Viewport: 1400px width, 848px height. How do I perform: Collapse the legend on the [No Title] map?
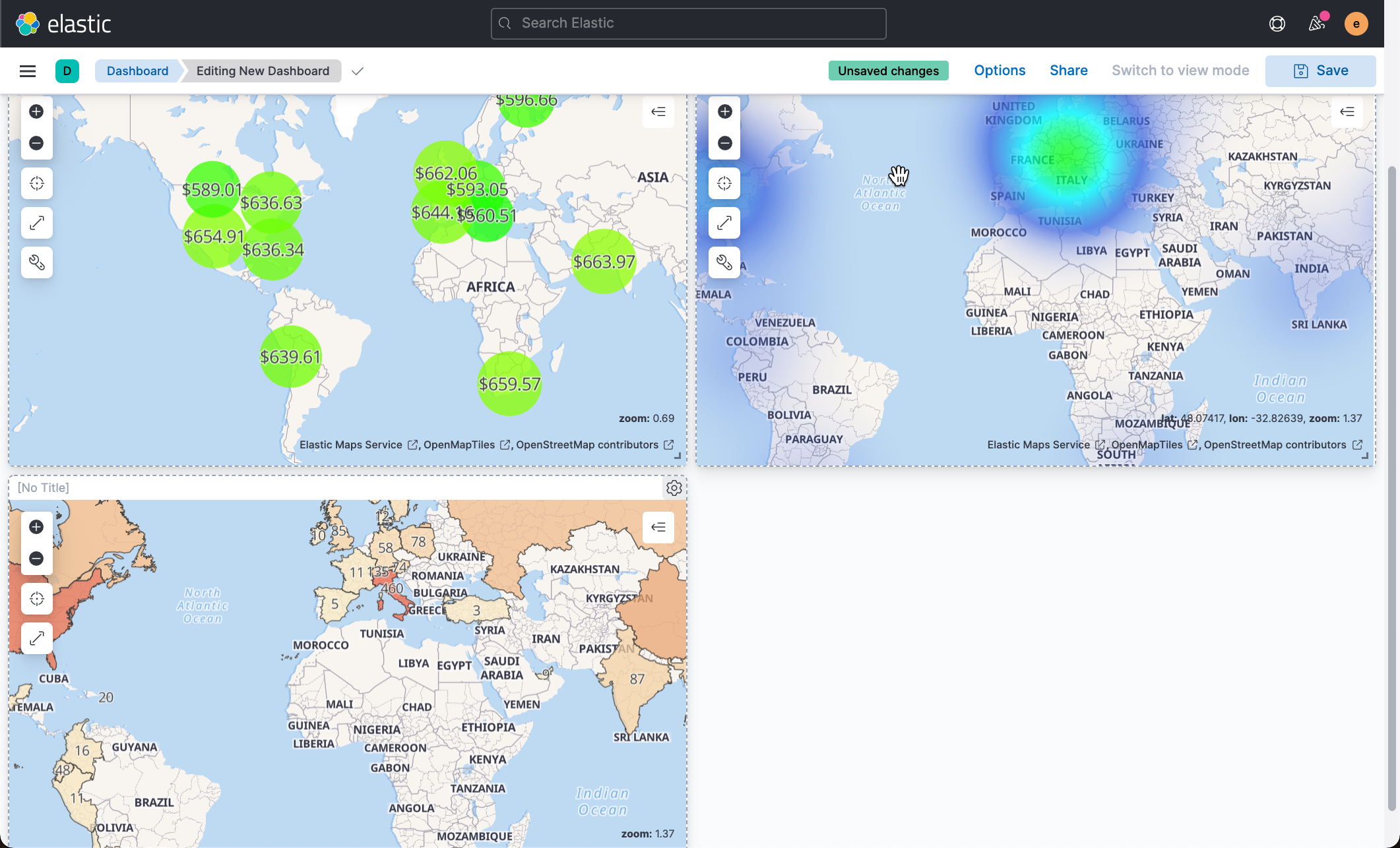coord(658,527)
